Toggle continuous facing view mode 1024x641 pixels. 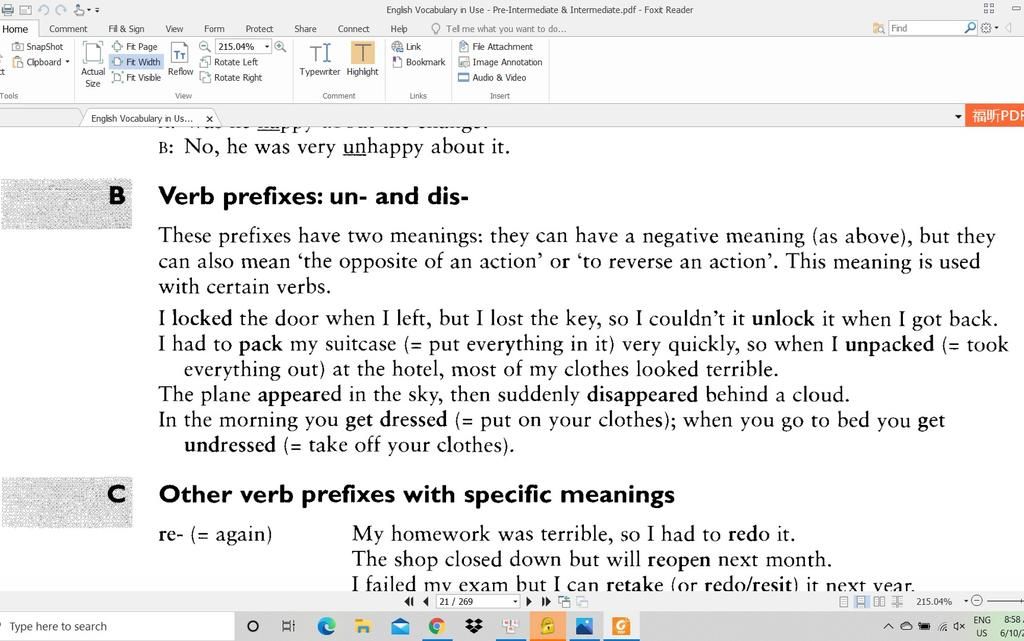[x=898, y=601]
